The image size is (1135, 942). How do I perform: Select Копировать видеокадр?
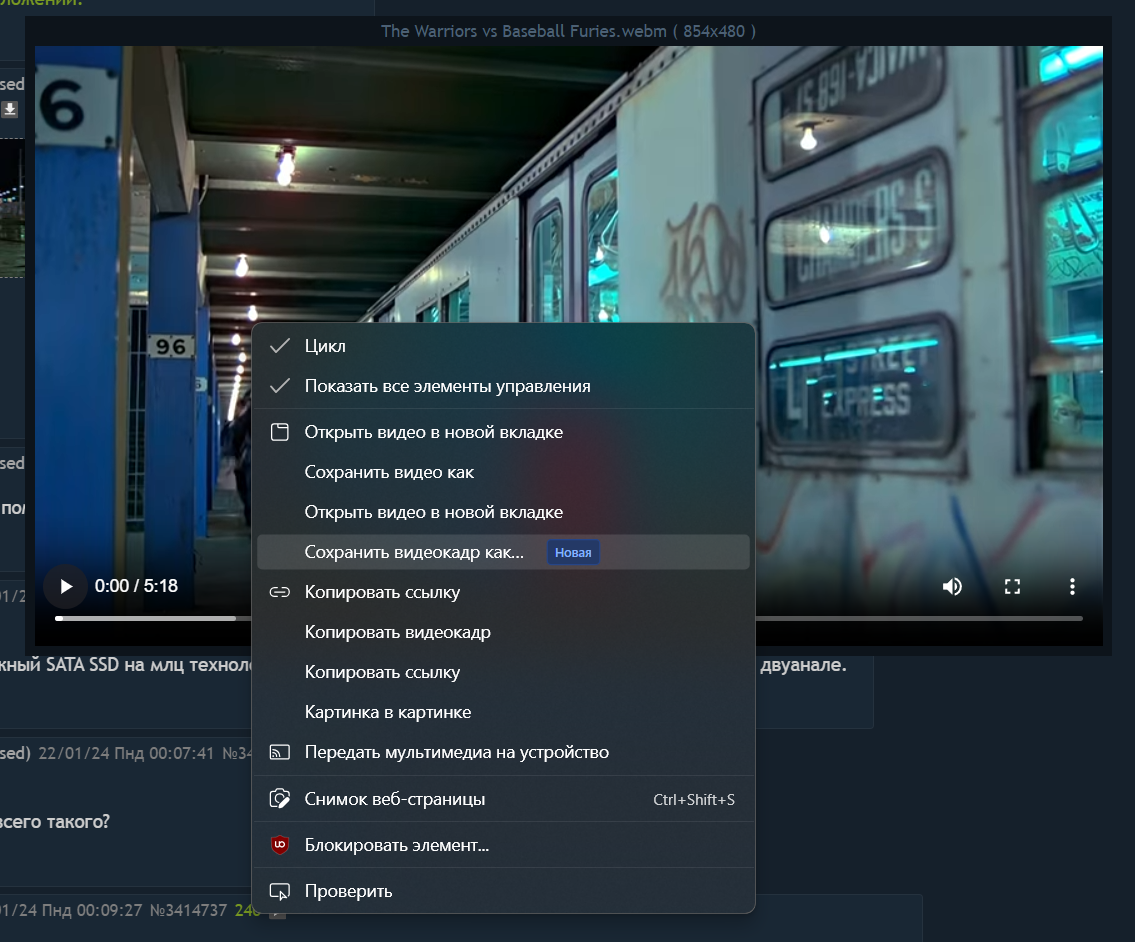pos(503,632)
